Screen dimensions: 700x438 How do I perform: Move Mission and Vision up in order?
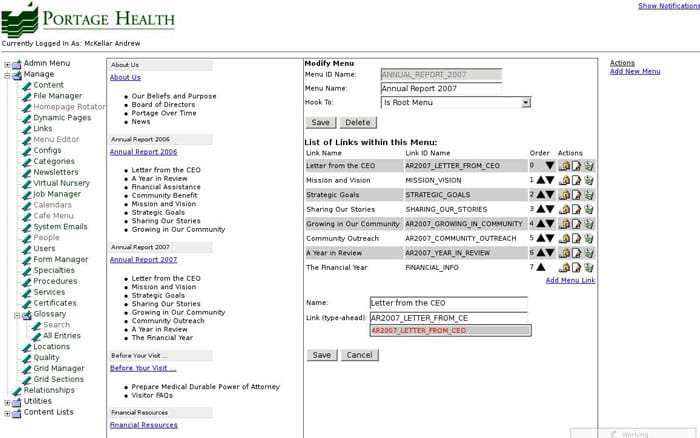541,180
